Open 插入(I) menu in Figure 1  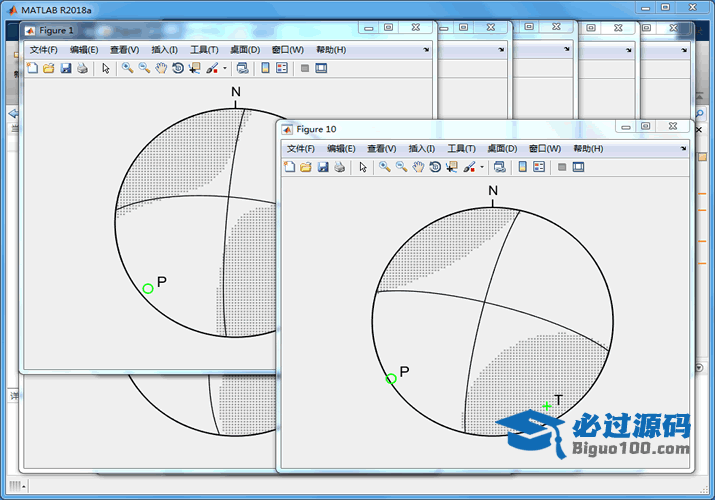point(164,50)
